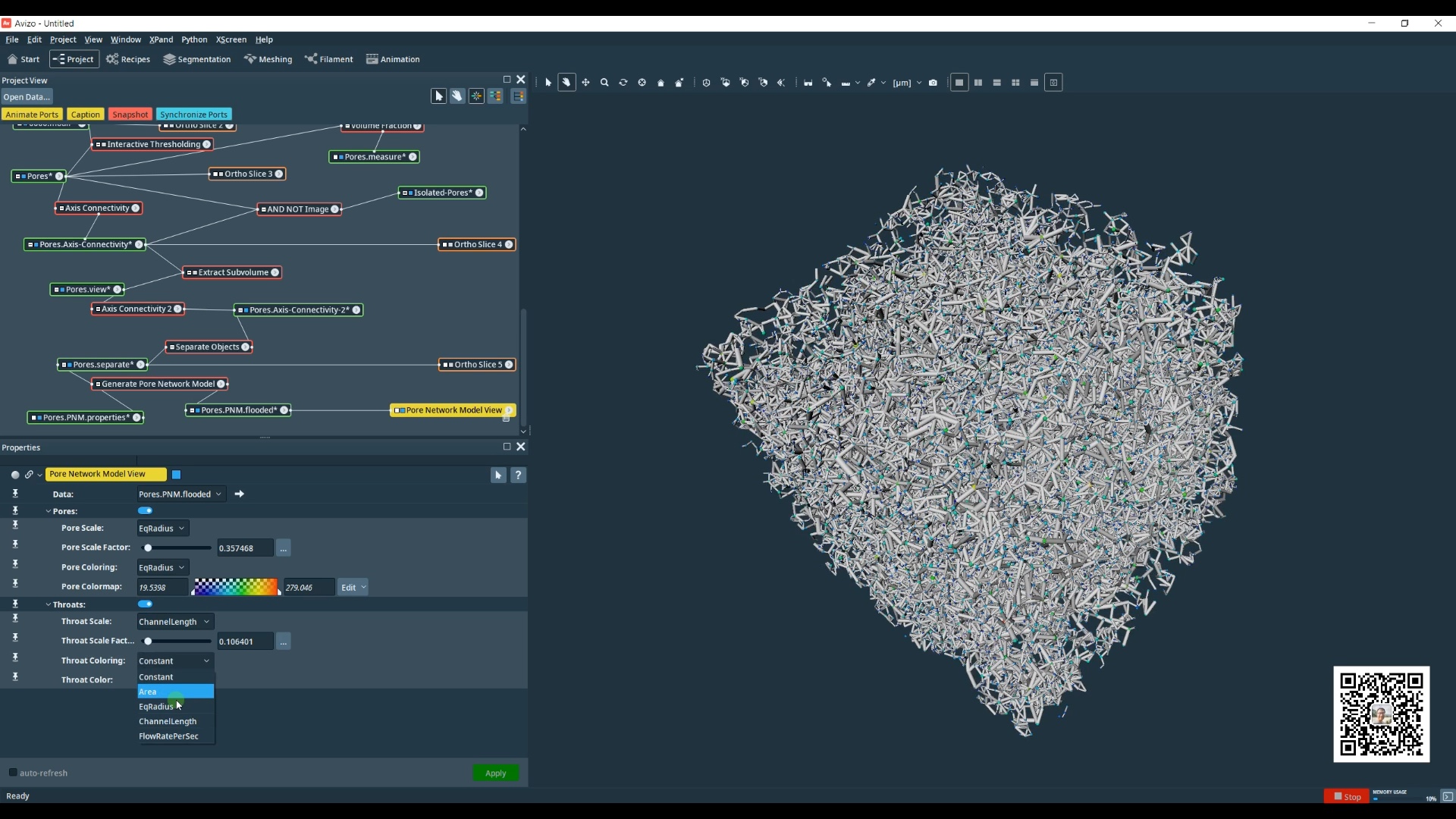1456x819 pixels.
Task: Open the Python menu
Action: click(x=194, y=39)
